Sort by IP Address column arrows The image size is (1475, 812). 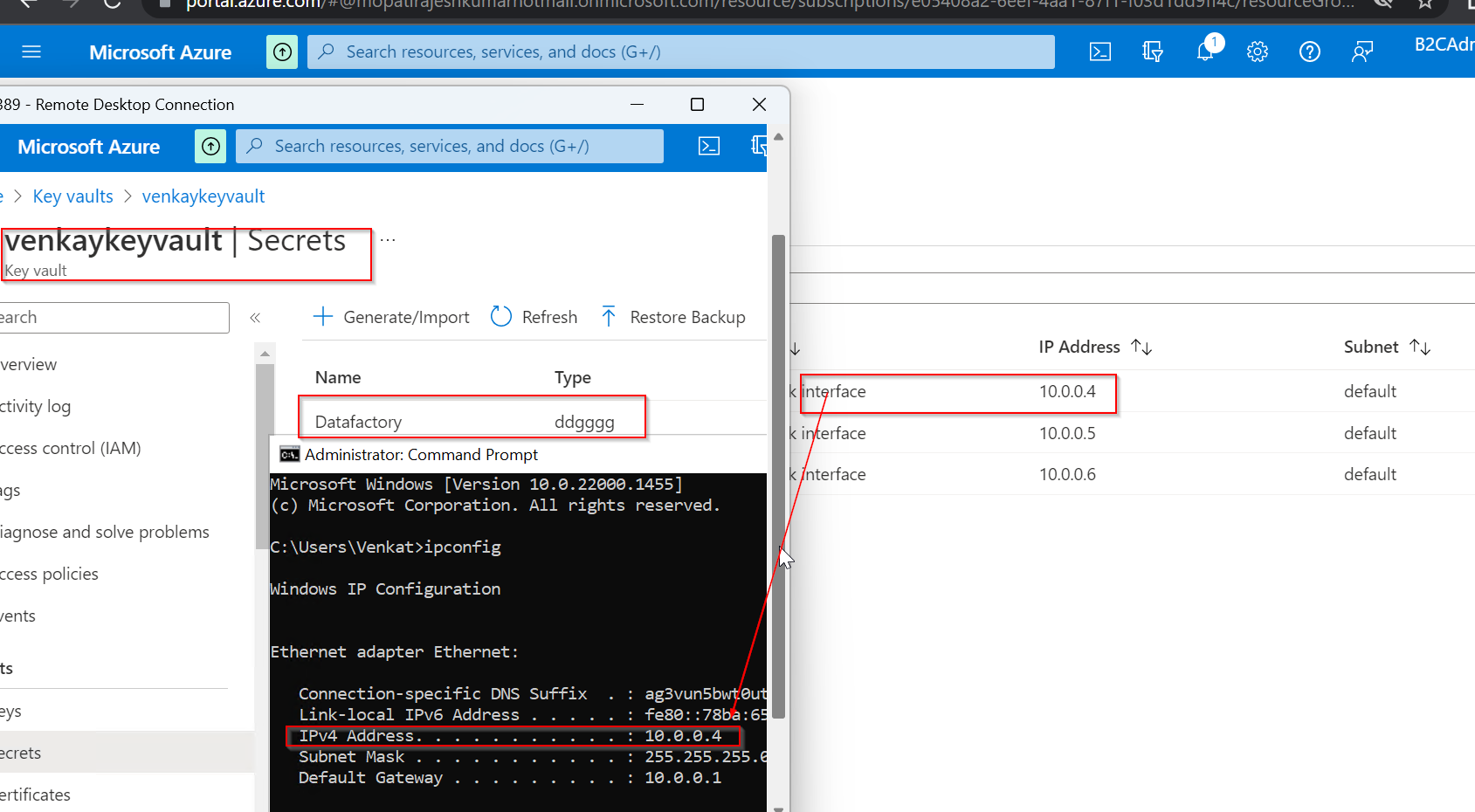(1141, 347)
